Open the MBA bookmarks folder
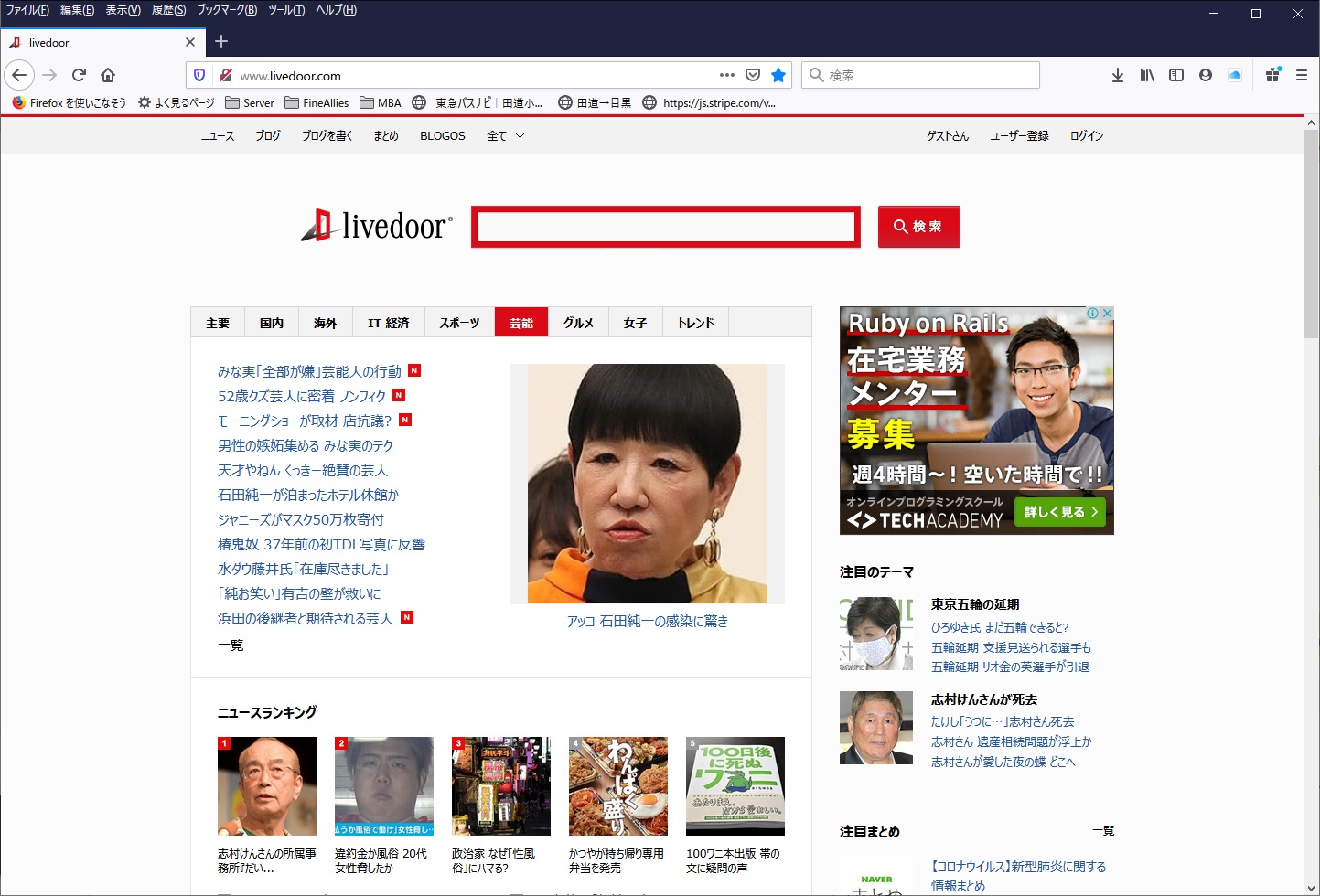 click(381, 102)
